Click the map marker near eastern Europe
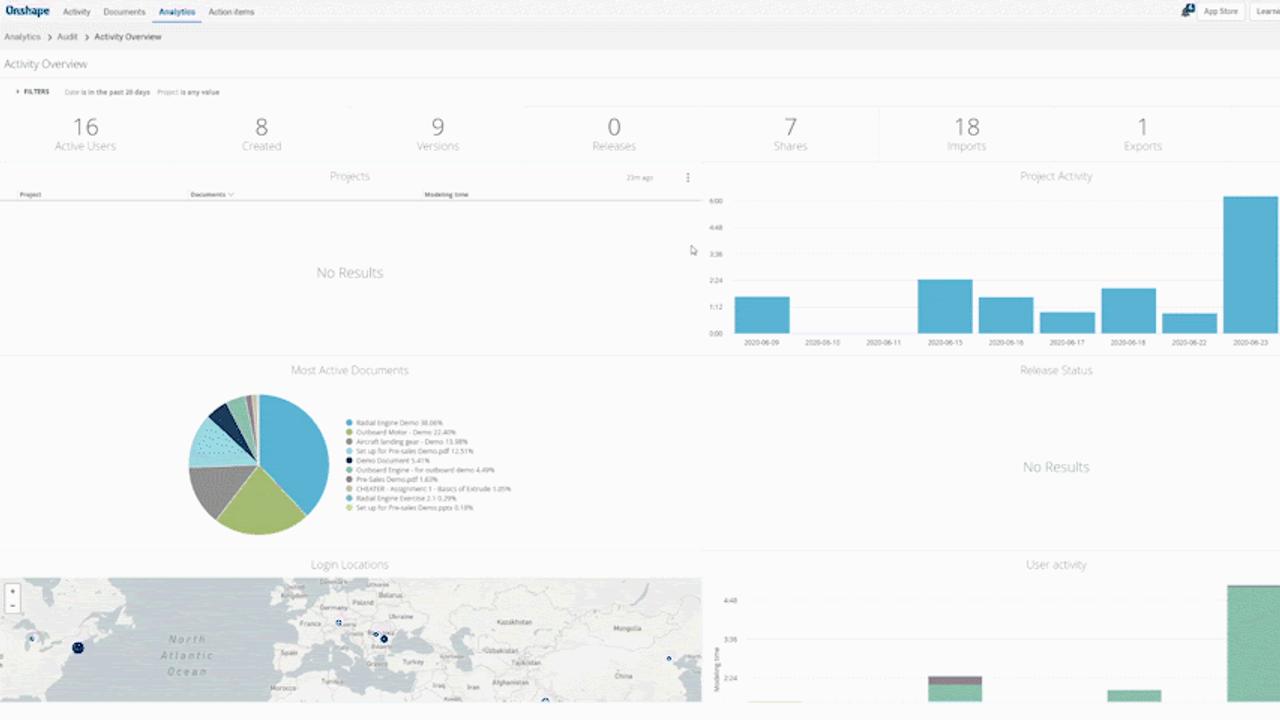 coord(383,637)
